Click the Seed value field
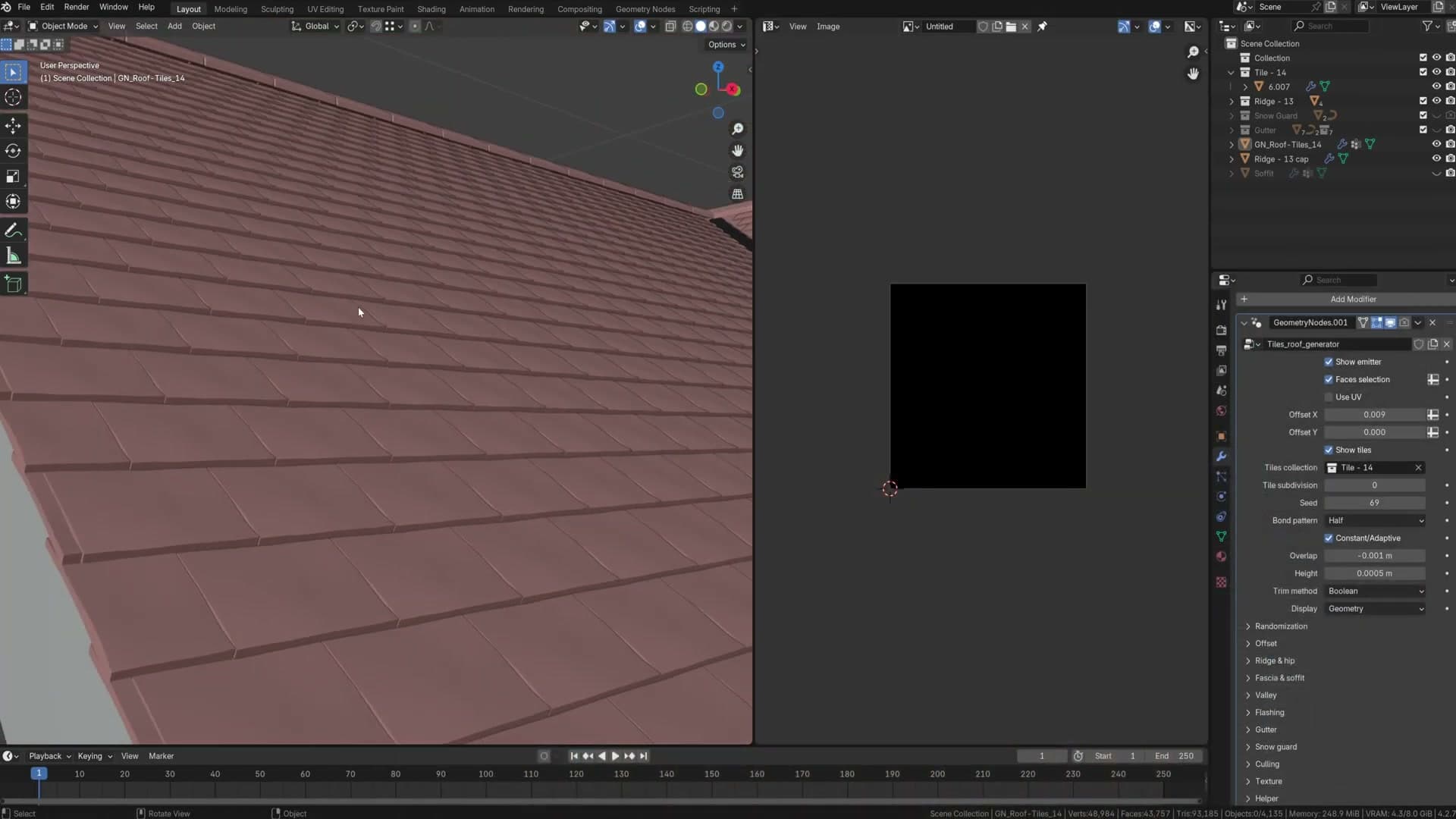The height and width of the screenshot is (819, 1456). pyautogui.click(x=1375, y=503)
